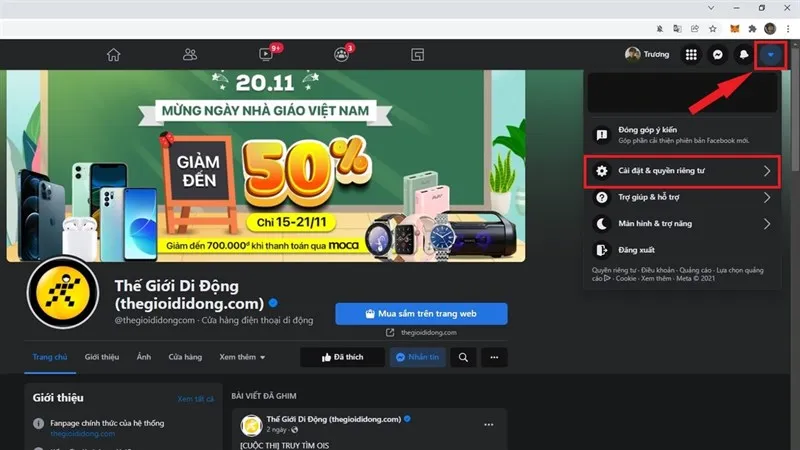Viewport: 800px width, 450px height.
Task: Switch to Ảnh page tab
Action: point(144,357)
